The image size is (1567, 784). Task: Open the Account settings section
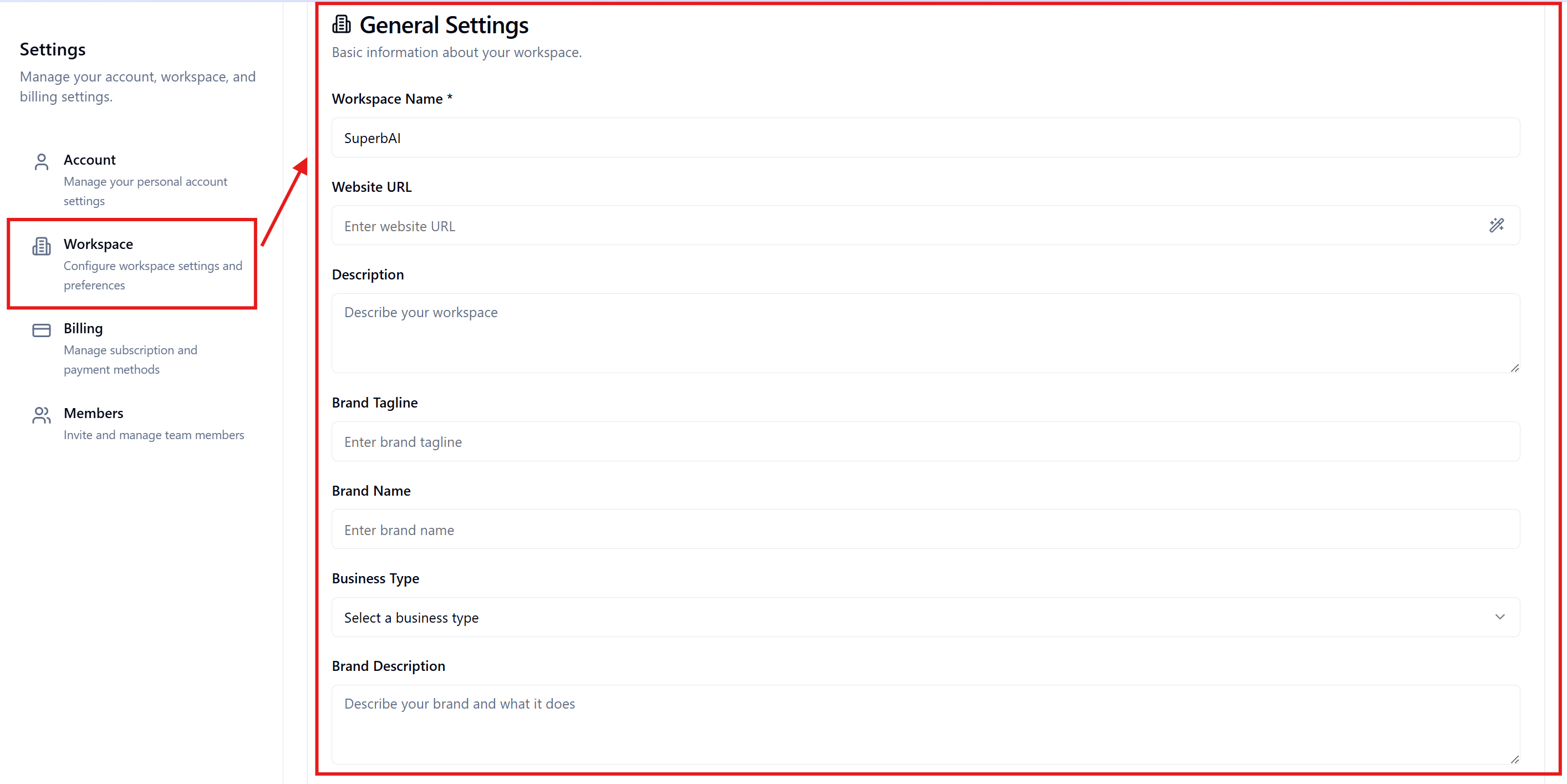(x=89, y=160)
